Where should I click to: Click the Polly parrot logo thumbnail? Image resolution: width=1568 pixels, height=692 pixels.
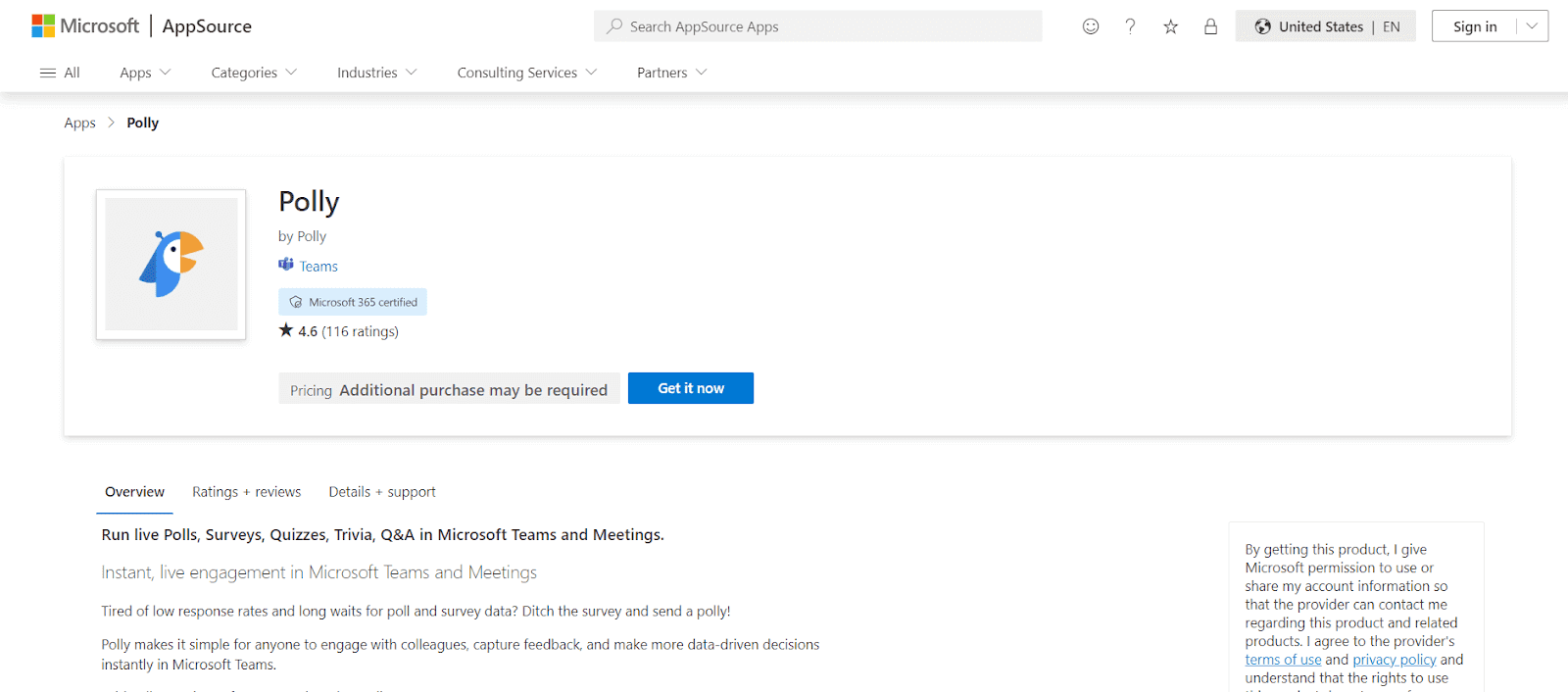[x=171, y=265]
